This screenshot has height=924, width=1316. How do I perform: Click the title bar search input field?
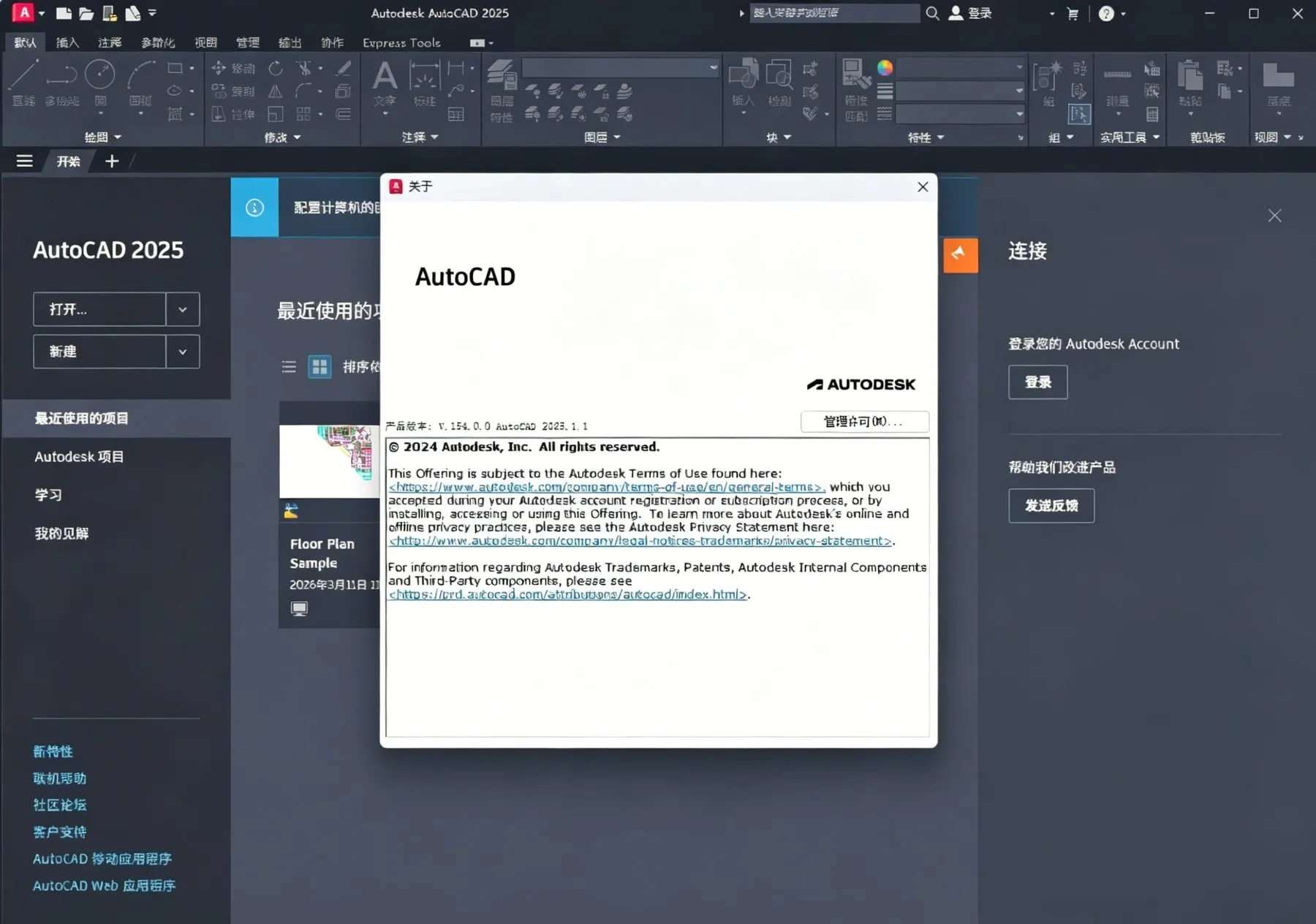coord(833,13)
